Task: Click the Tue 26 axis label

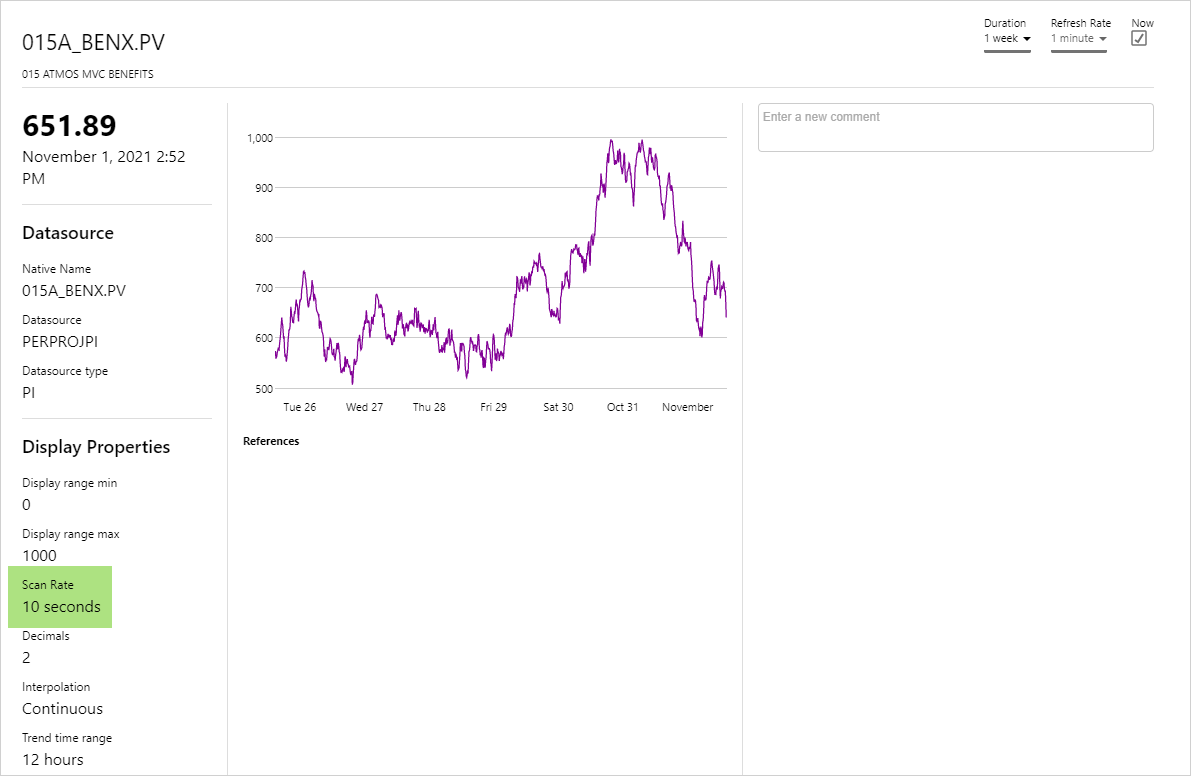Action: pyautogui.click(x=300, y=407)
